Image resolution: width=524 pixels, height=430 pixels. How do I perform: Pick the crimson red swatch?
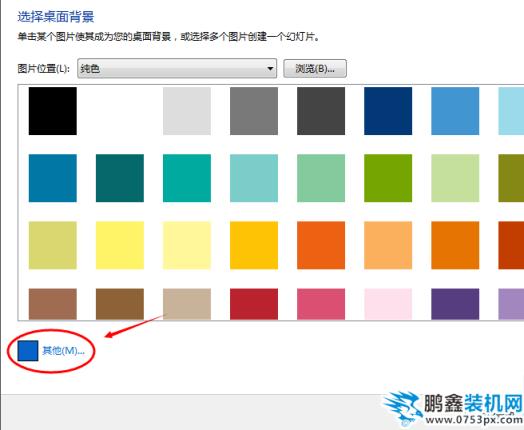pos(254,304)
